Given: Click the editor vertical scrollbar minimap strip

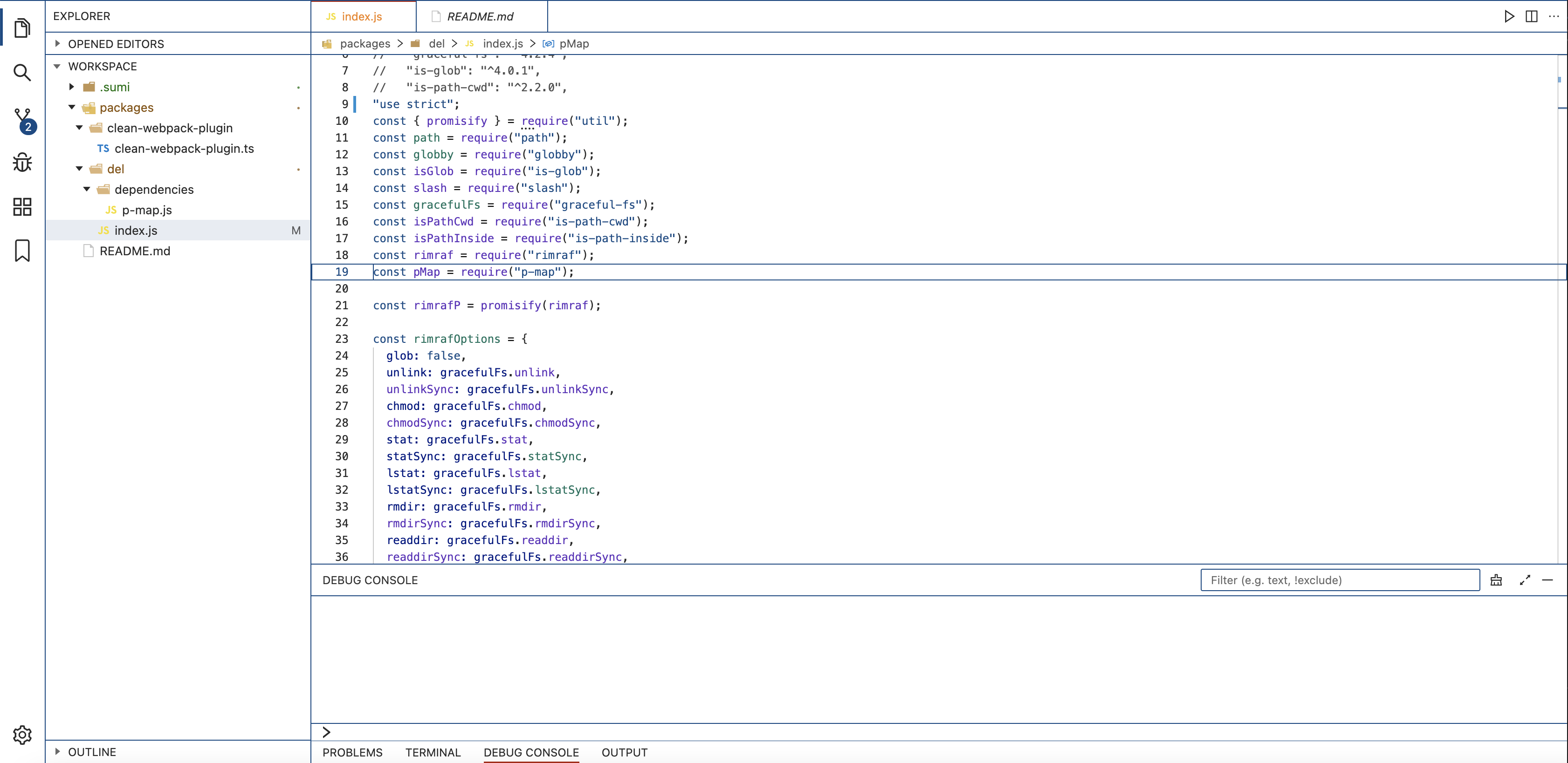Looking at the screenshot, I should point(1562,308).
